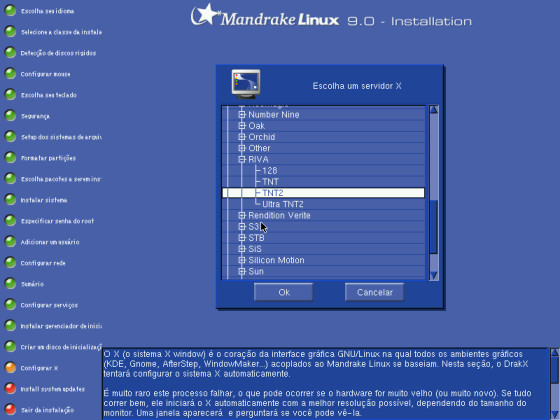Viewport: 560px width, 420px height.
Task: Click the status ball for Escolha pacotes a serem instalados
Action: (x=10, y=179)
